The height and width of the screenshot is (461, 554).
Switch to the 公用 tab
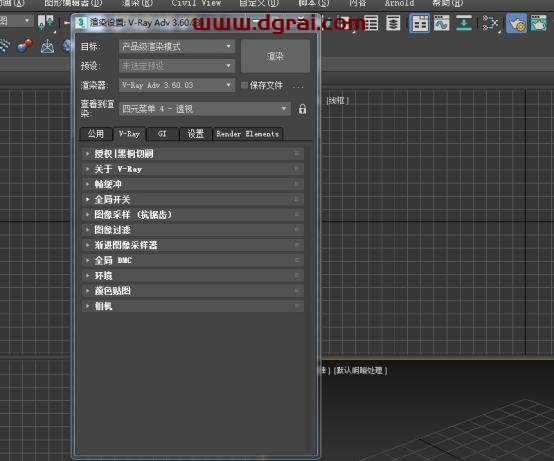click(x=96, y=134)
